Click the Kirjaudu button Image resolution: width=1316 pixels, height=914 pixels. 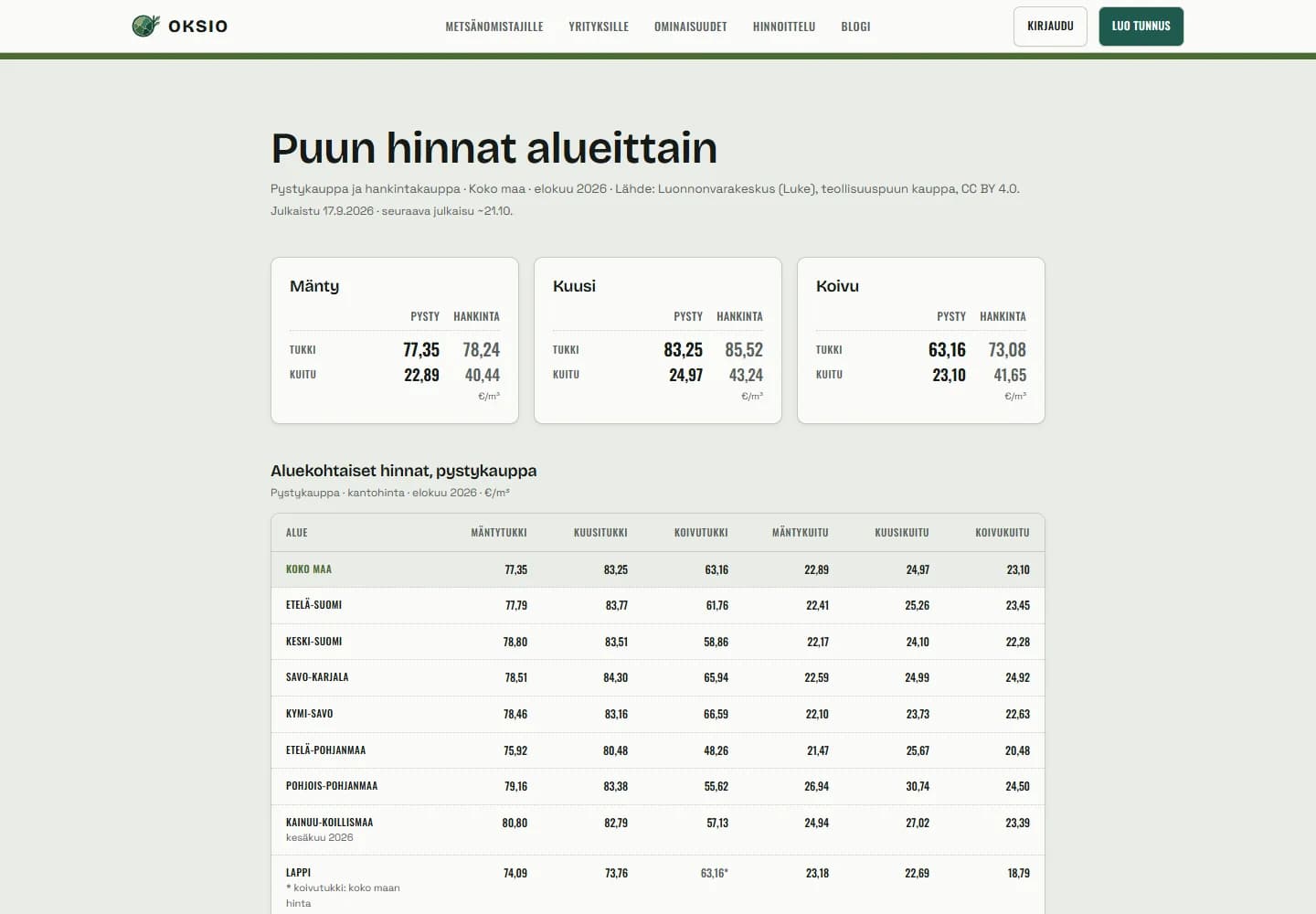point(1050,27)
